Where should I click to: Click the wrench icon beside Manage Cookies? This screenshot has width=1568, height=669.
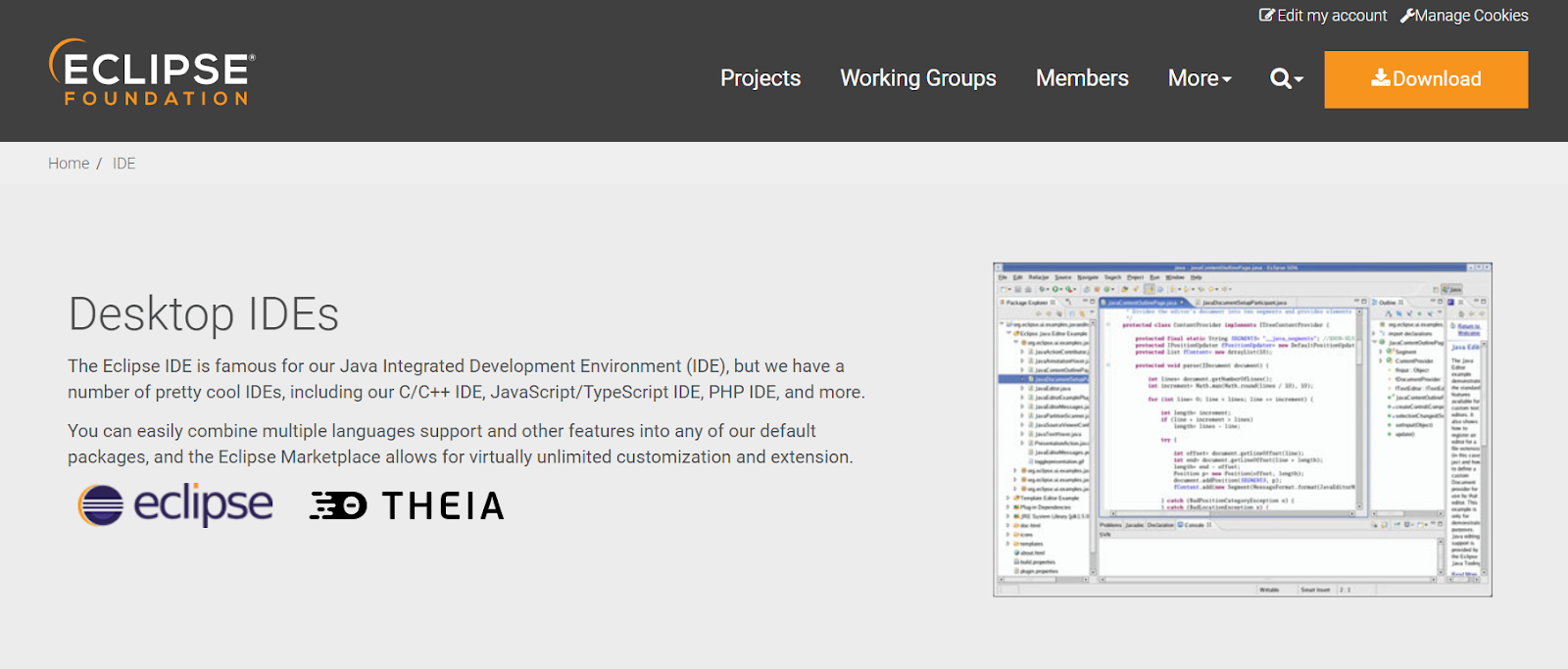pyautogui.click(x=1407, y=16)
